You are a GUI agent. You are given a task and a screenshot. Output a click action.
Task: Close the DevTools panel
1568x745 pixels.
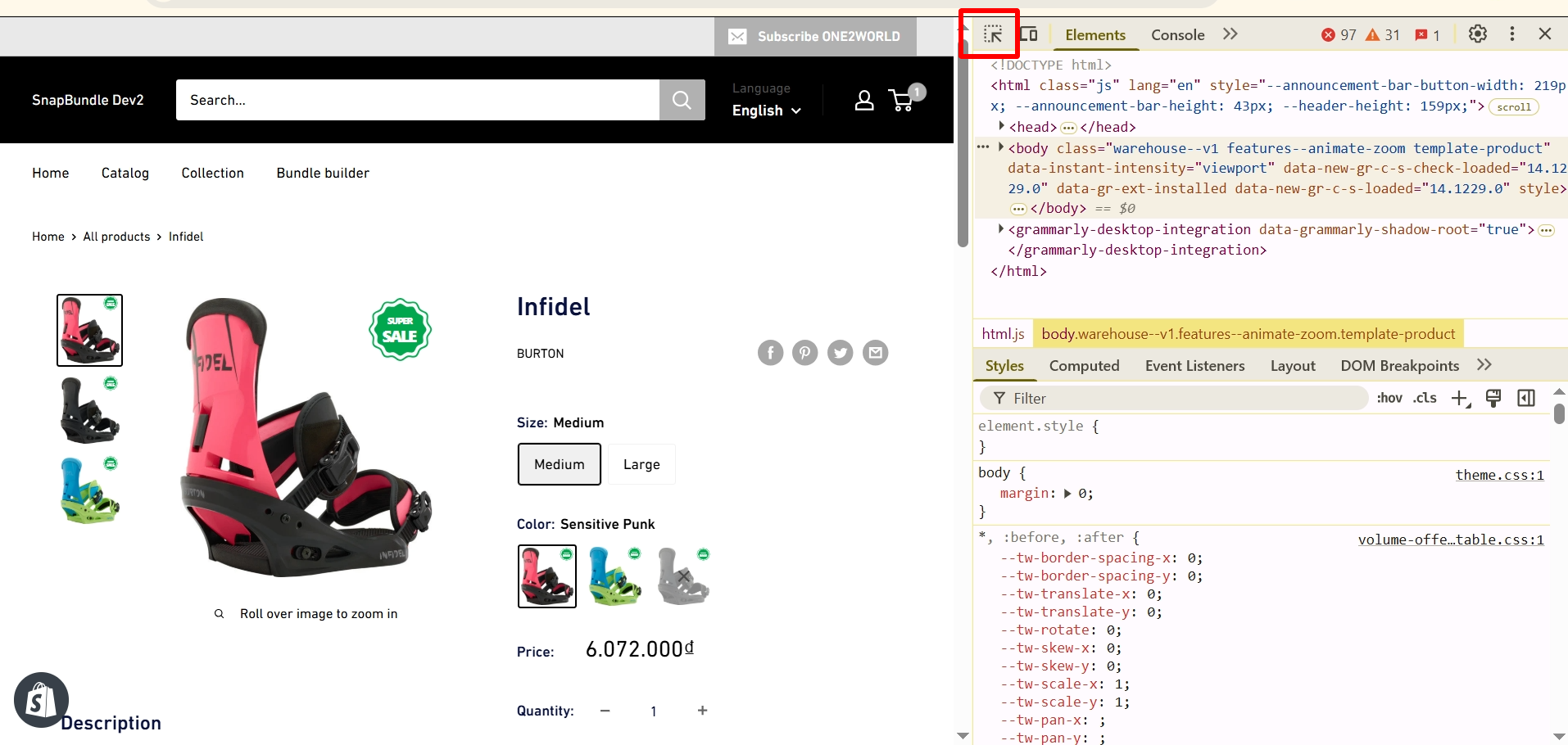pyautogui.click(x=1545, y=34)
